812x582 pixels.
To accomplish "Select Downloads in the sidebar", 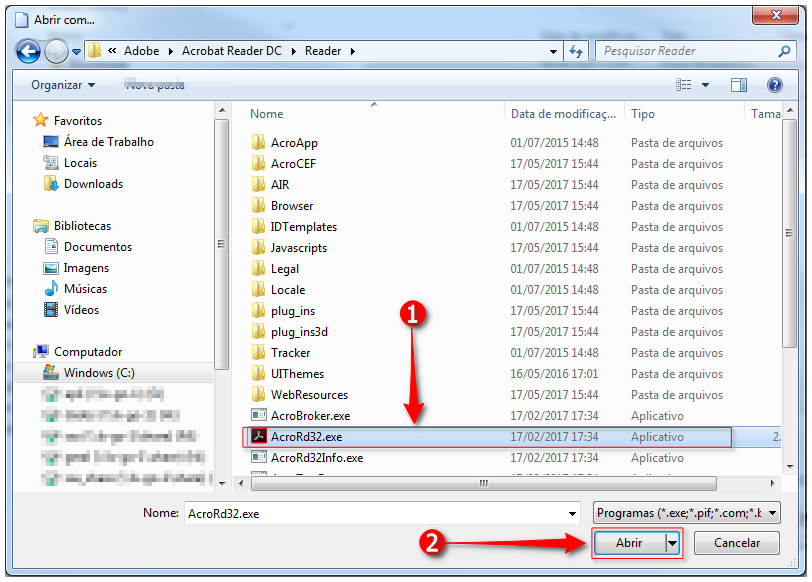I will click(x=93, y=184).
